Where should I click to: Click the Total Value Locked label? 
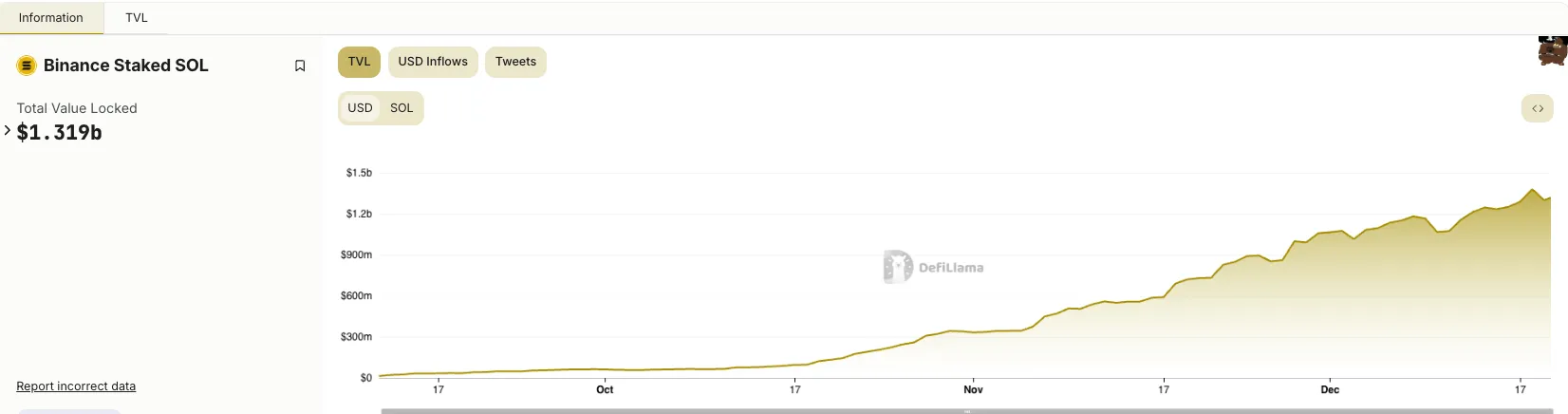[x=77, y=108]
